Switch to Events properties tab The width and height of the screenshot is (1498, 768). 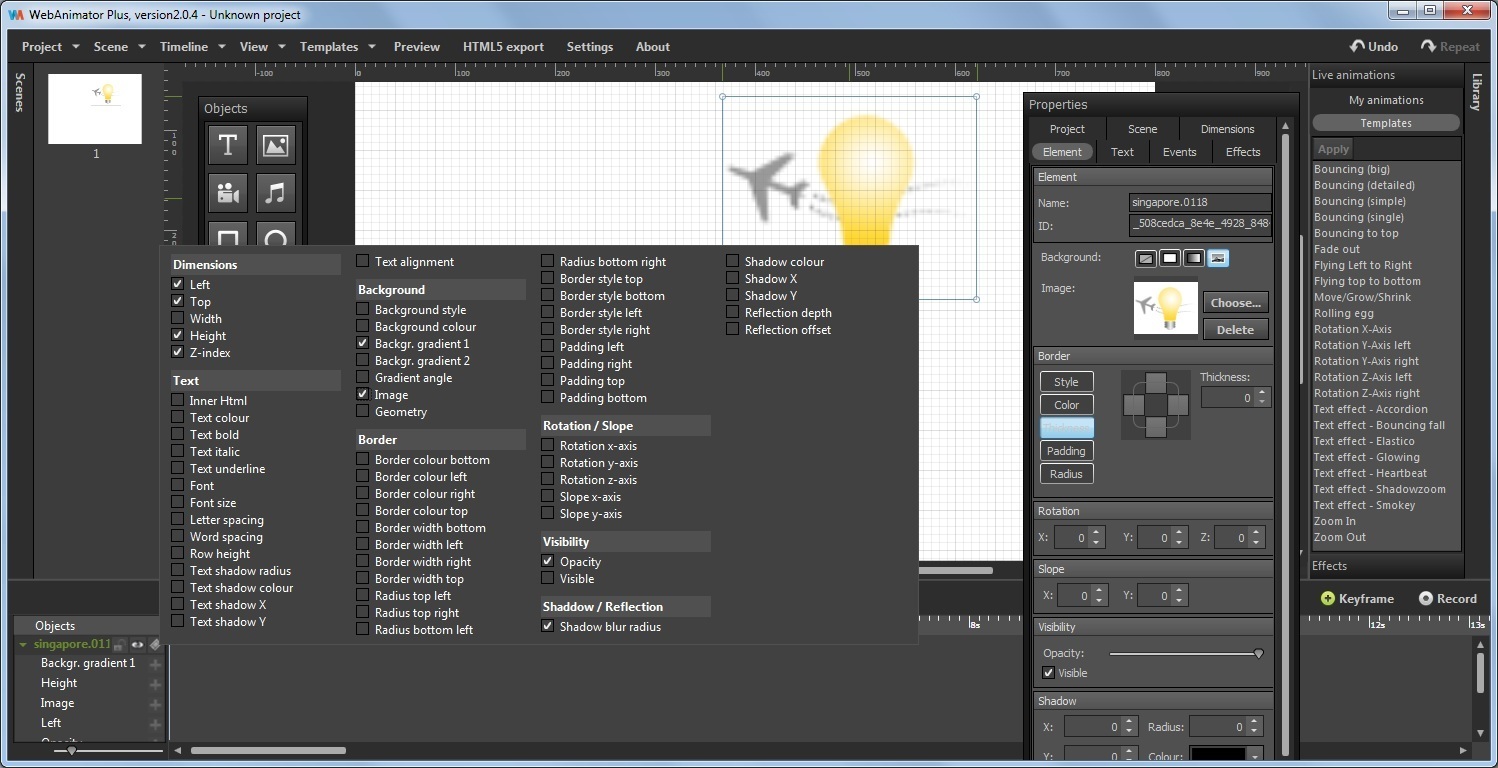coord(1179,152)
